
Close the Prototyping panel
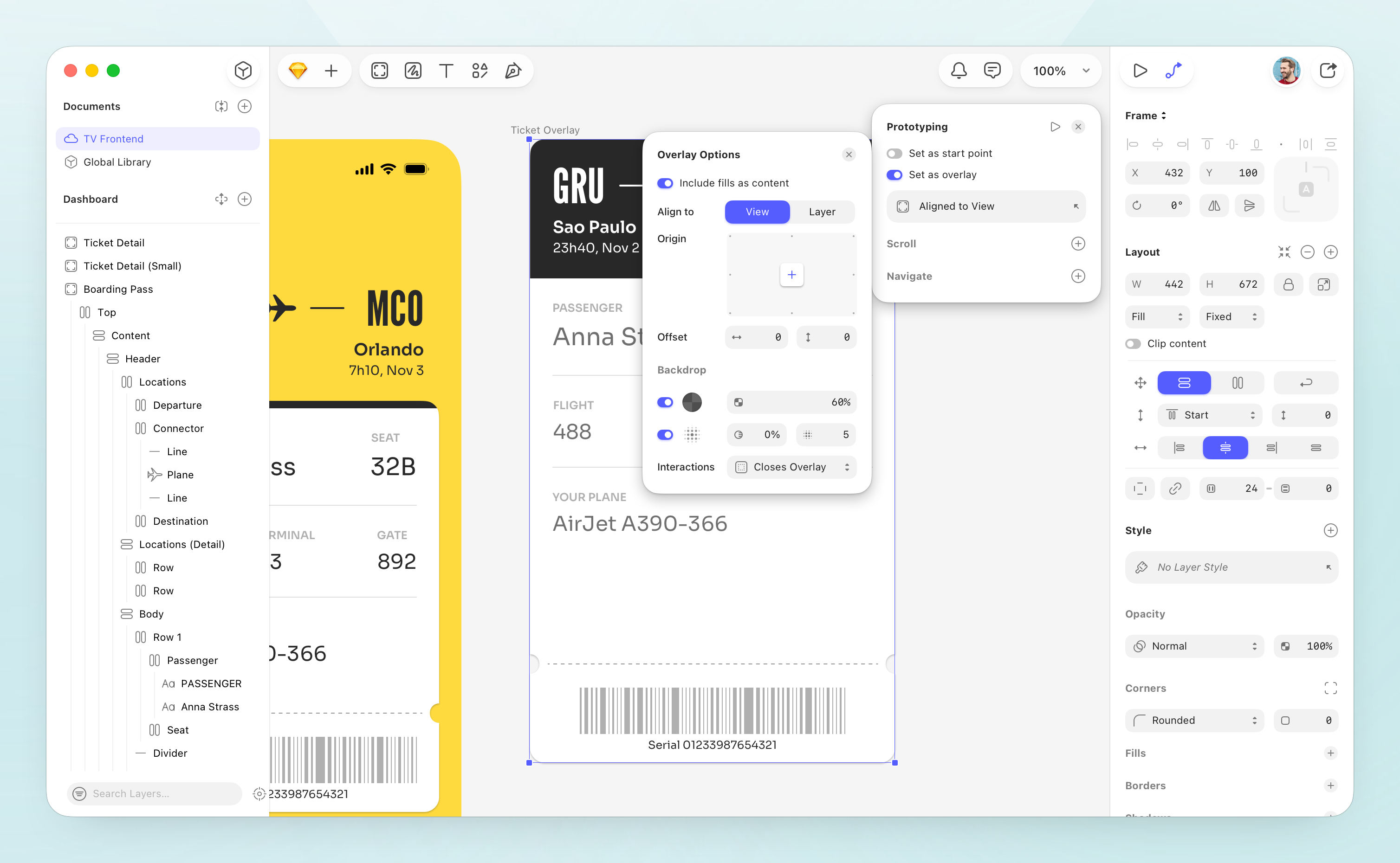tap(1078, 127)
